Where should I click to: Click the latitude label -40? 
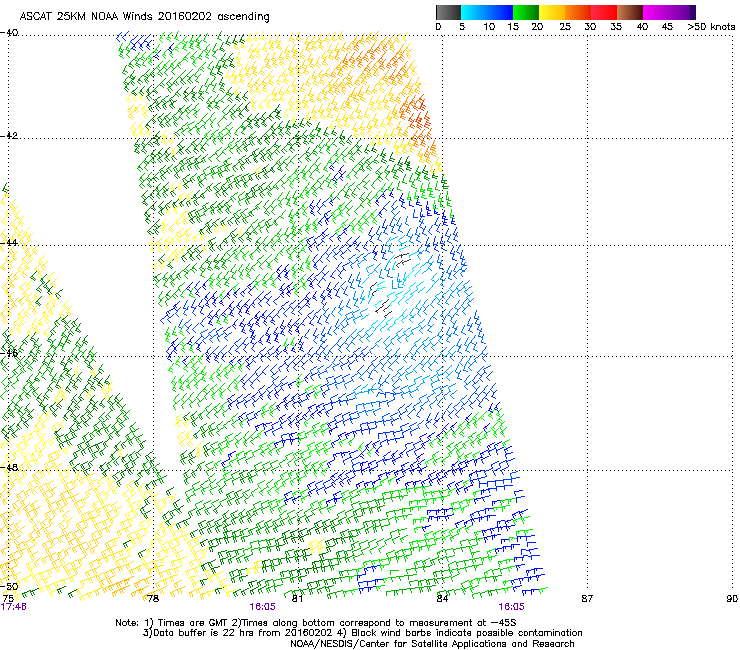pyautogui.click(x=9, y=33)
